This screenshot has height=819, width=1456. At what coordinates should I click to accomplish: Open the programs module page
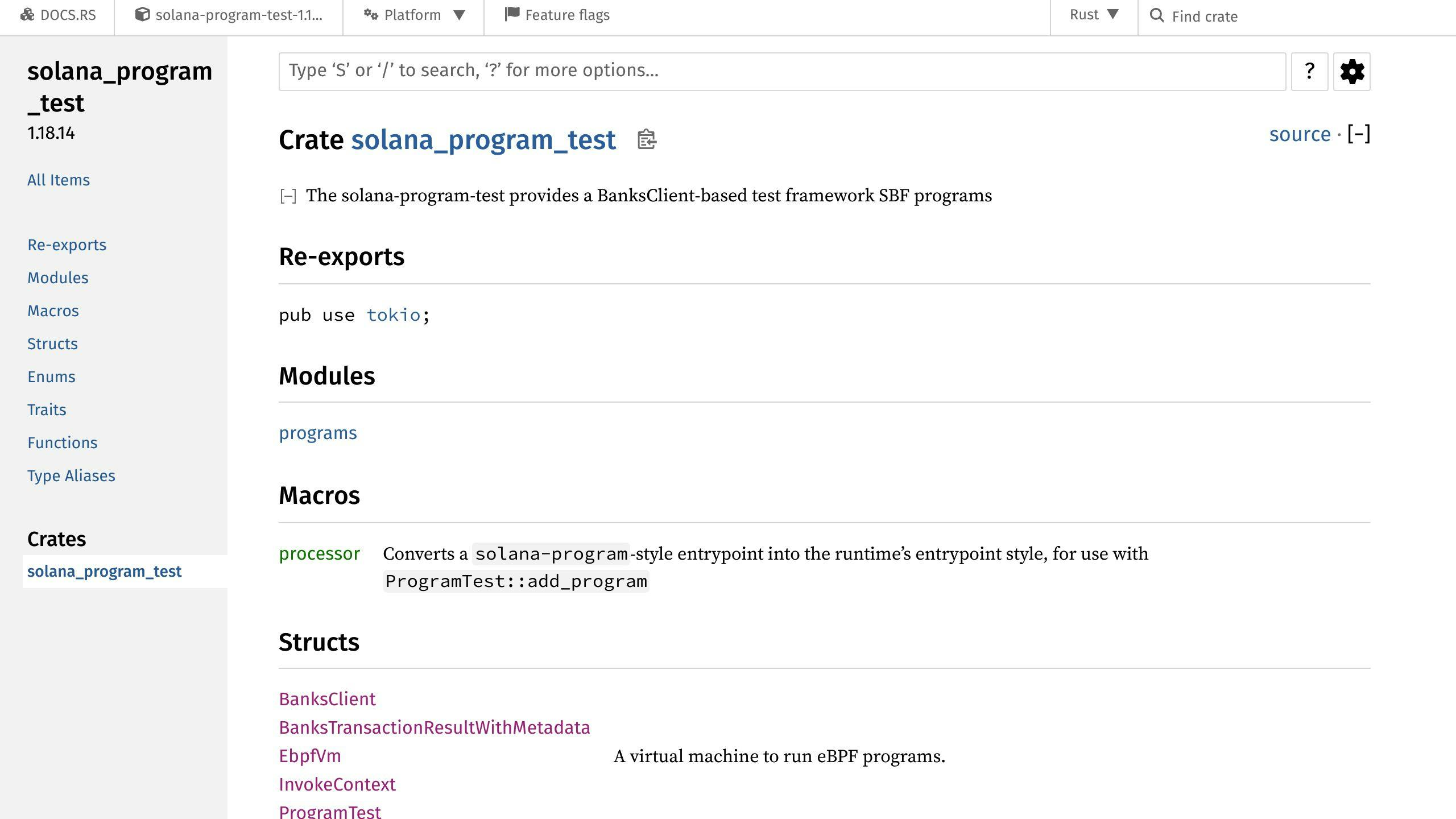(x=317, y=432)
